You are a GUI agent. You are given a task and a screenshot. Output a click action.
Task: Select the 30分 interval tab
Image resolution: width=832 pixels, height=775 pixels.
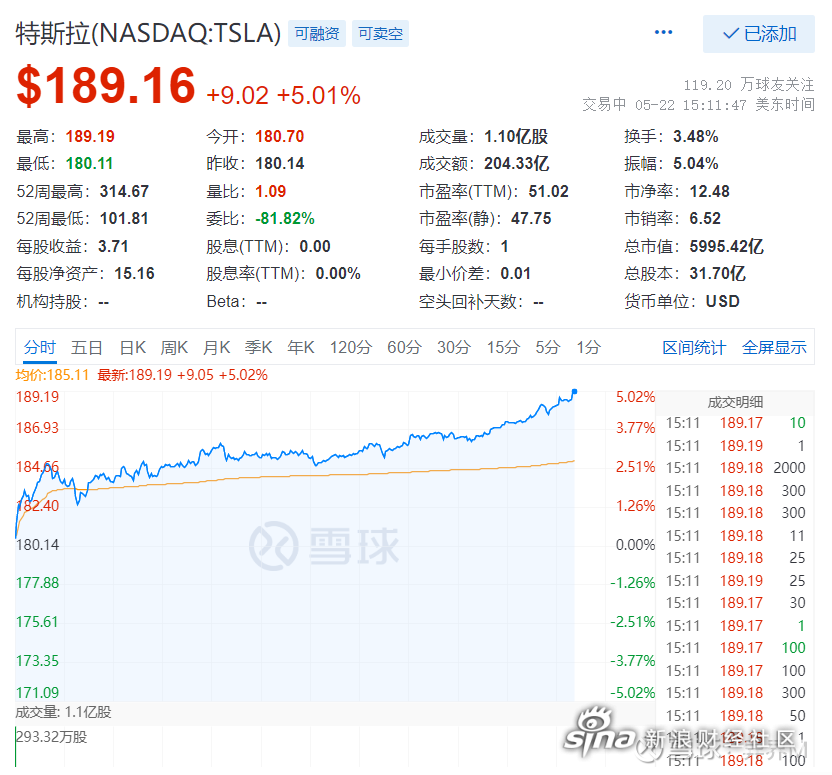coord(454,347)
